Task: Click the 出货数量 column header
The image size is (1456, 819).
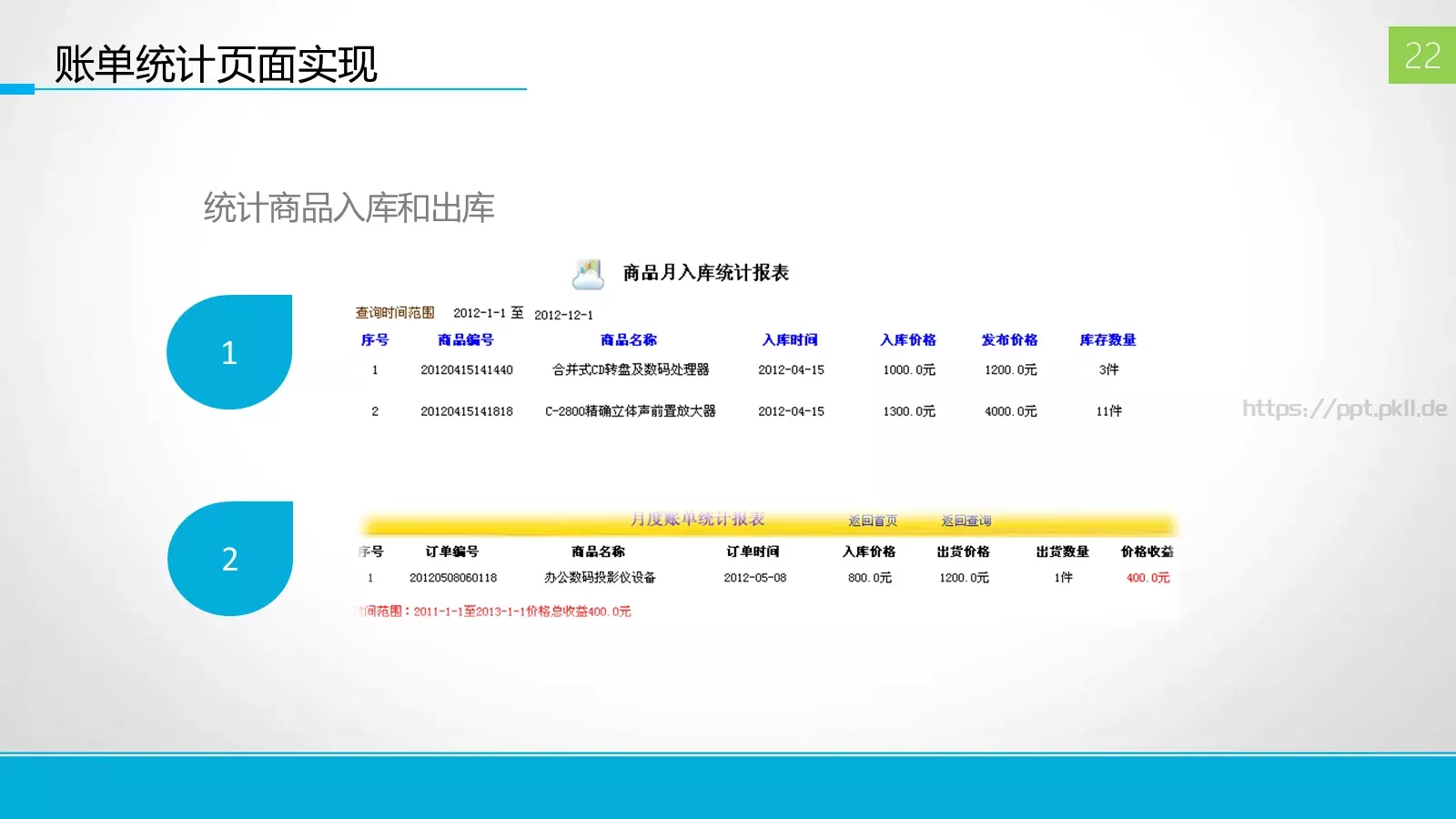Action: coord(1063,551)
